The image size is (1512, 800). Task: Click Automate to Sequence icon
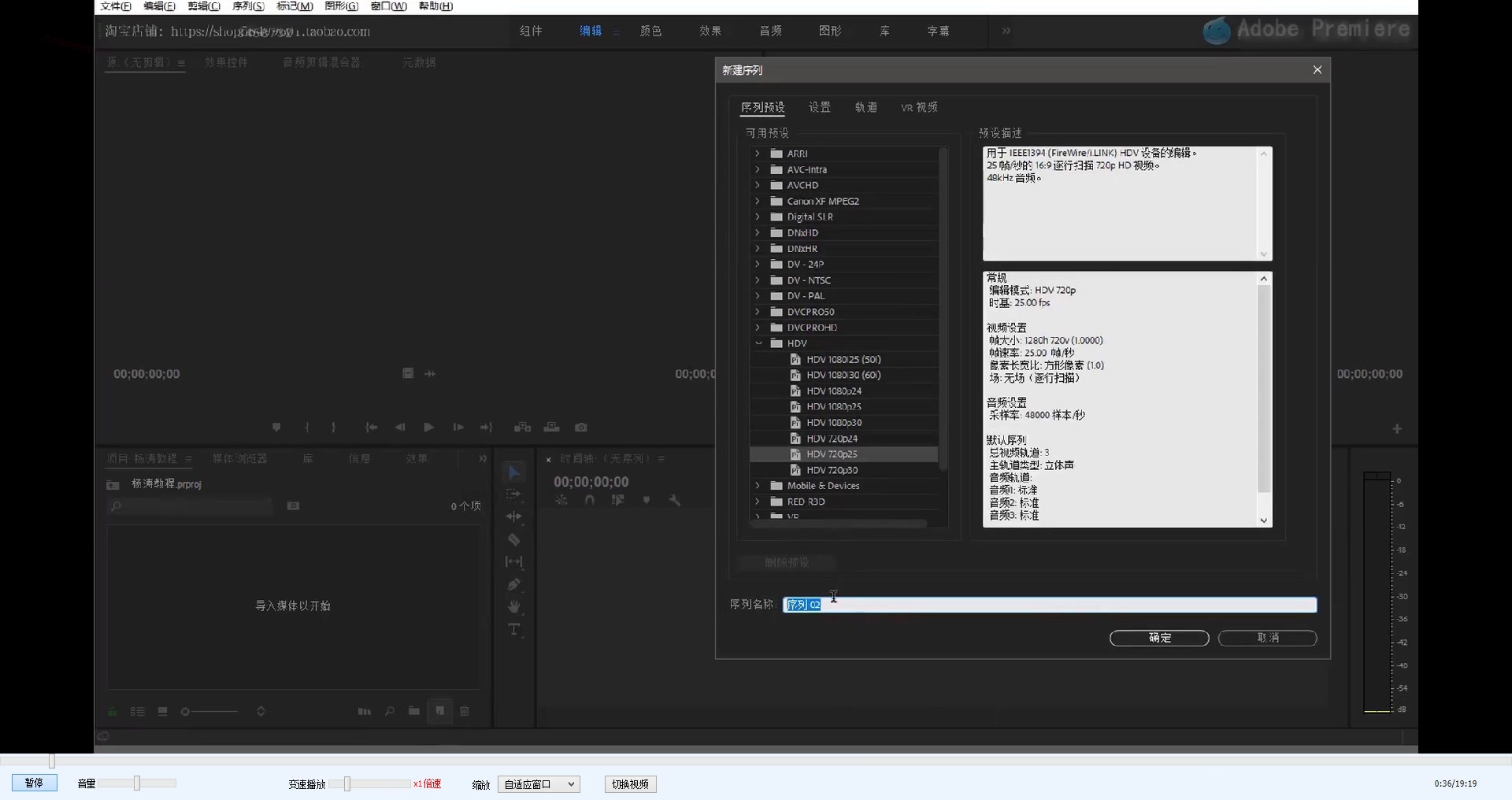pos(365,711)
